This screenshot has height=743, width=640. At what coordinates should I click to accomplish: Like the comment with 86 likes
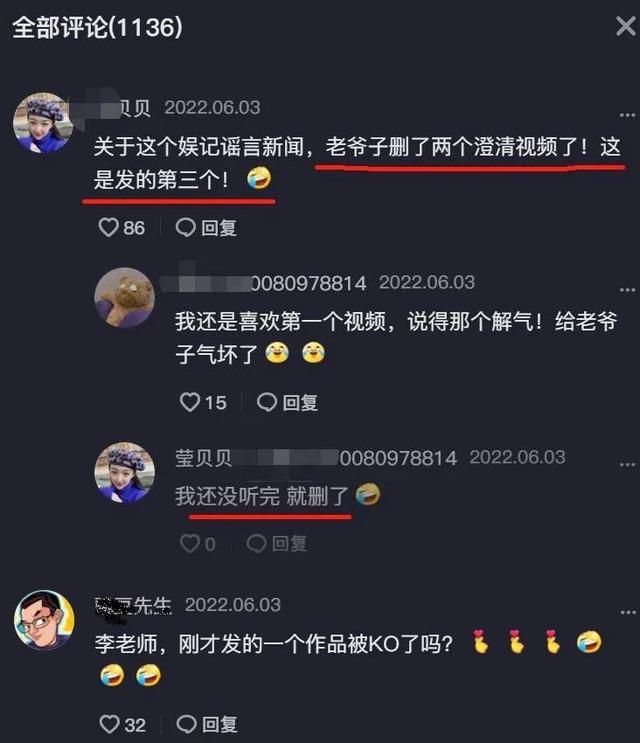click(x=108, y=227)
